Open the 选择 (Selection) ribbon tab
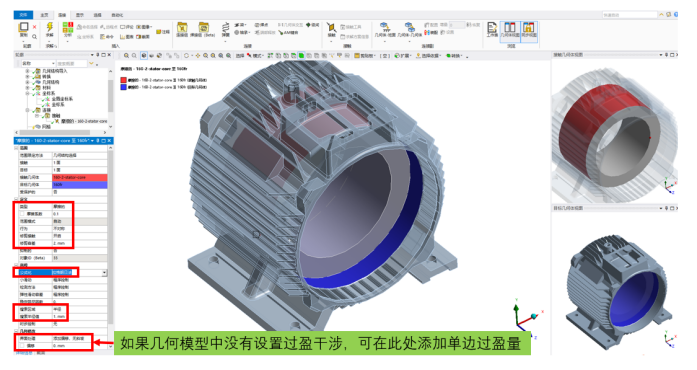The image size is (697, 370). click(x=97, y=15)
